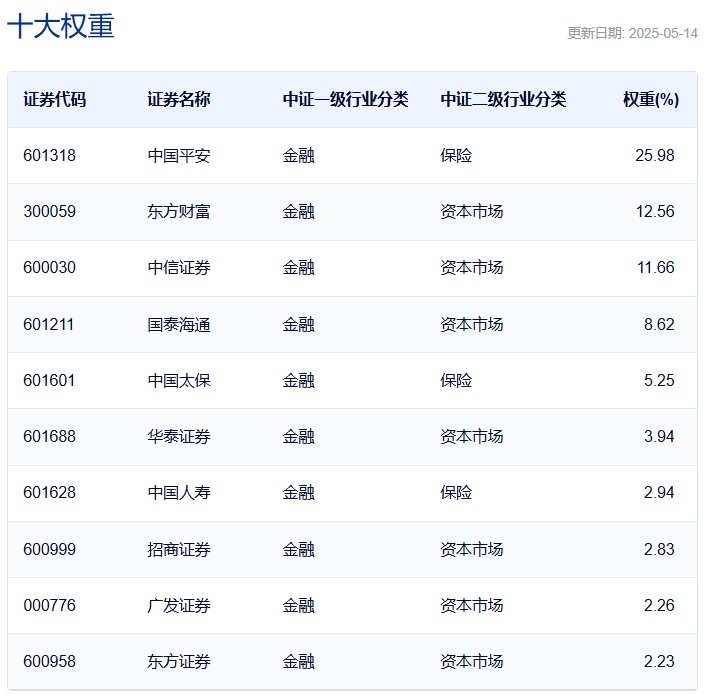The width and height of the screenshot is (713, 695).
Task: Select the name 东方证券
Action: click(x=179, y=661)
